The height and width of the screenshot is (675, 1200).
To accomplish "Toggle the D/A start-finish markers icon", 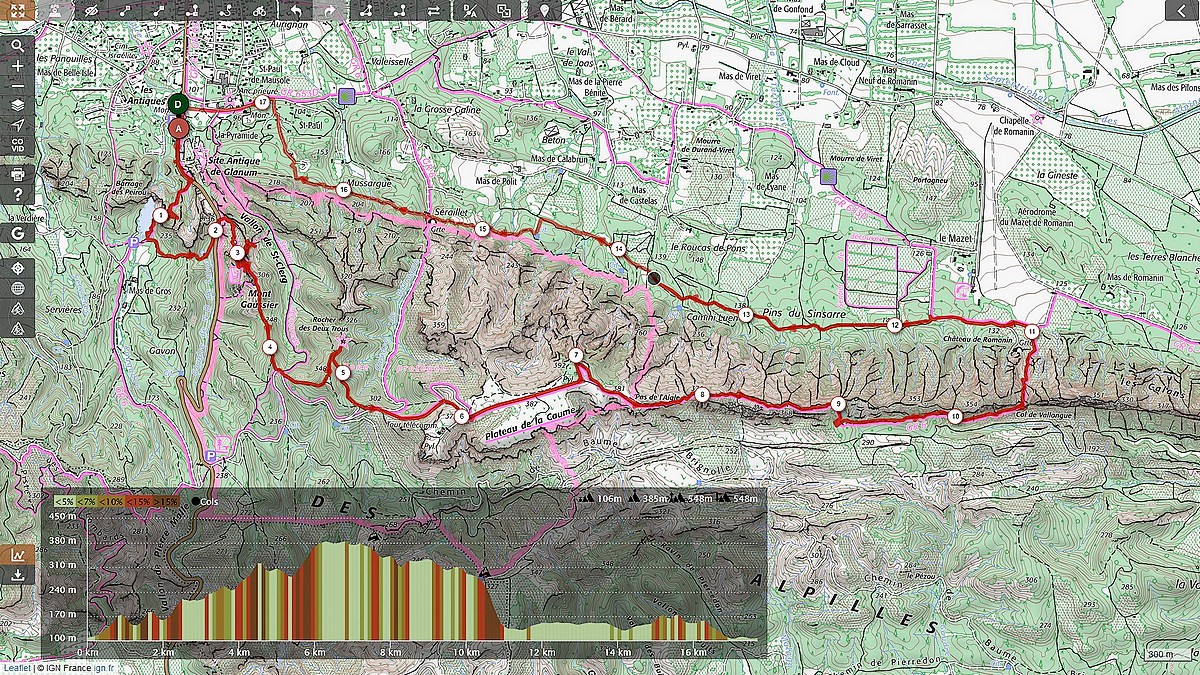I will (x=469, y=10).
